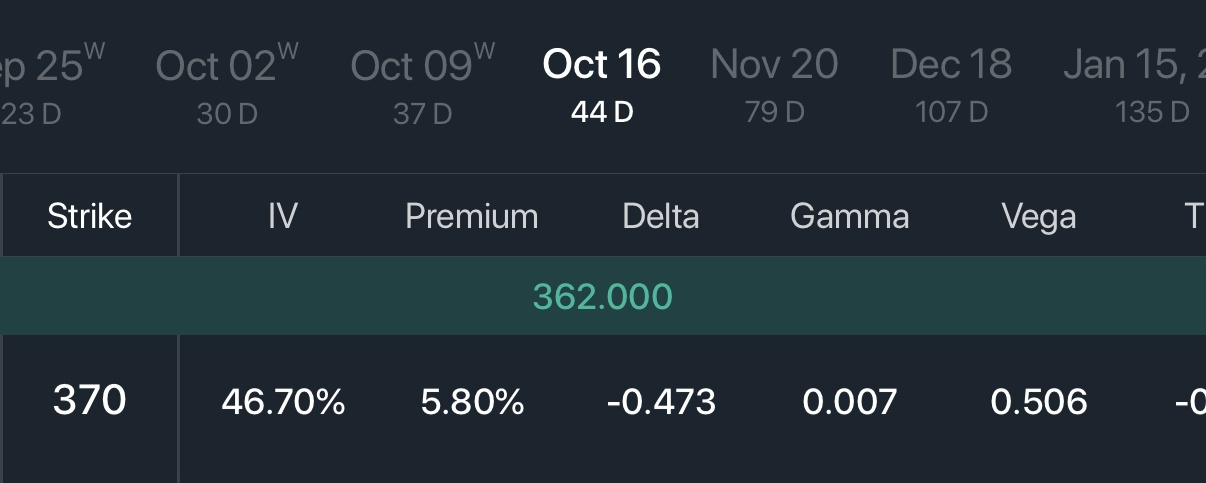Switch to the Dec 18 expiration
This screenshot has height=483, width=1206.
pyautogui.click(x=951, y=84)
